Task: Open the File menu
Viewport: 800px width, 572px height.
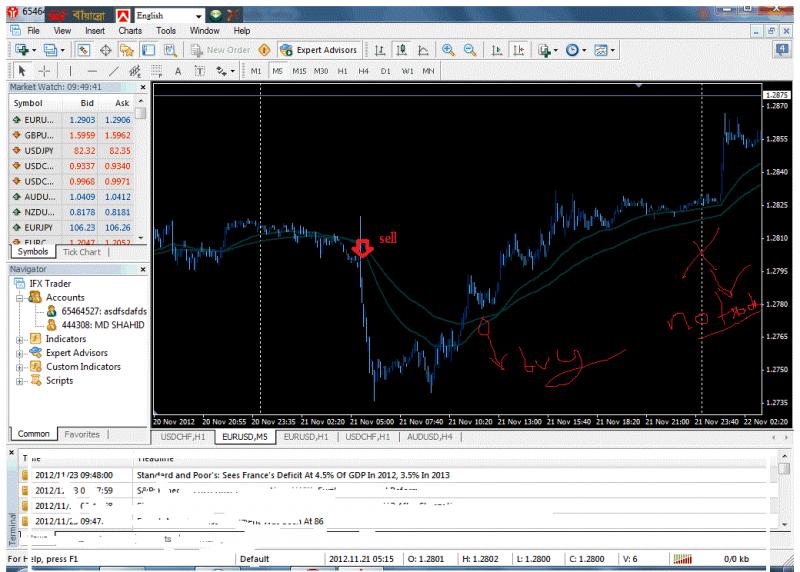Action: [x=33, y=31]
